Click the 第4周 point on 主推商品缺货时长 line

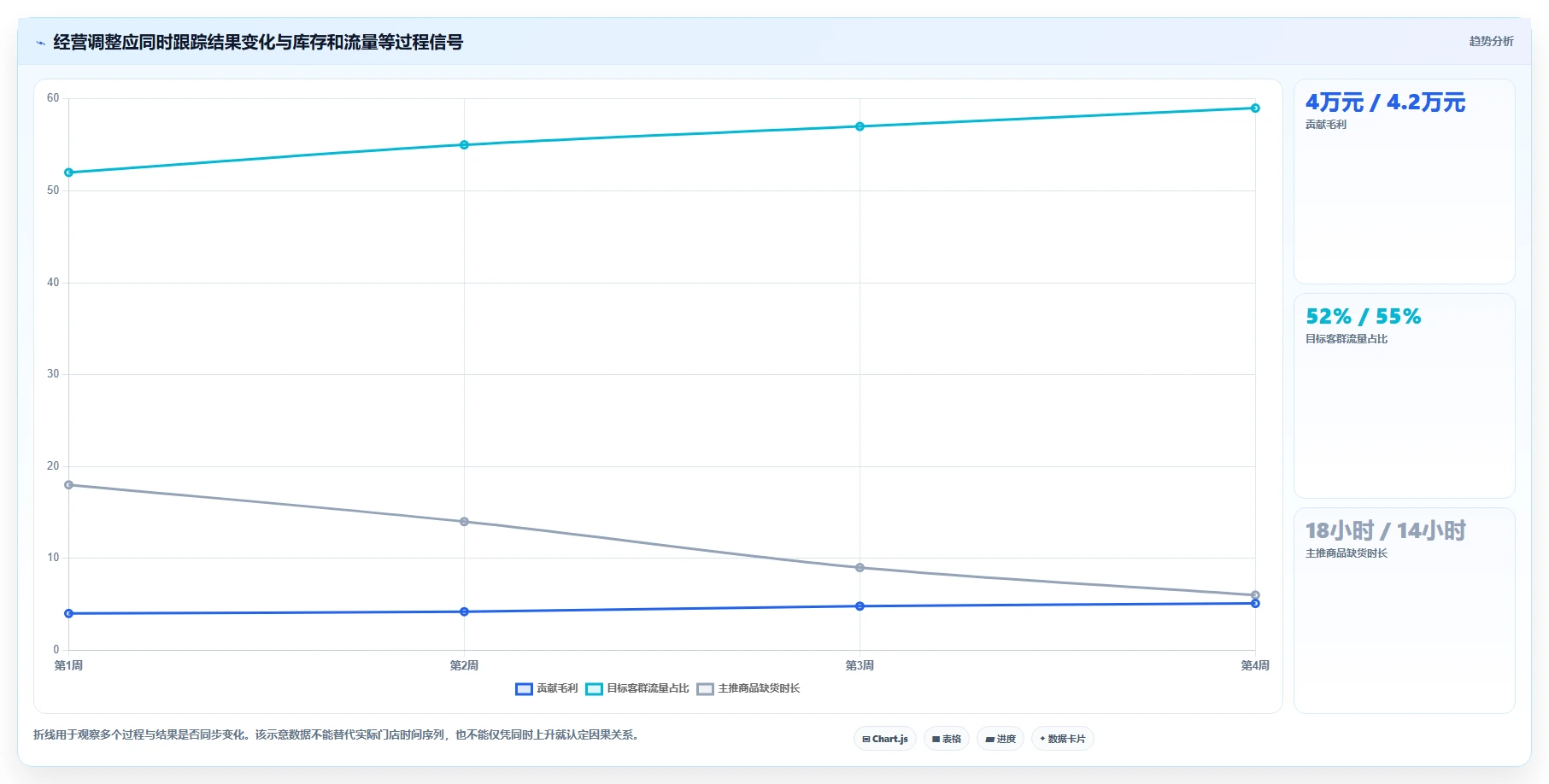[x=1255, y=594]
